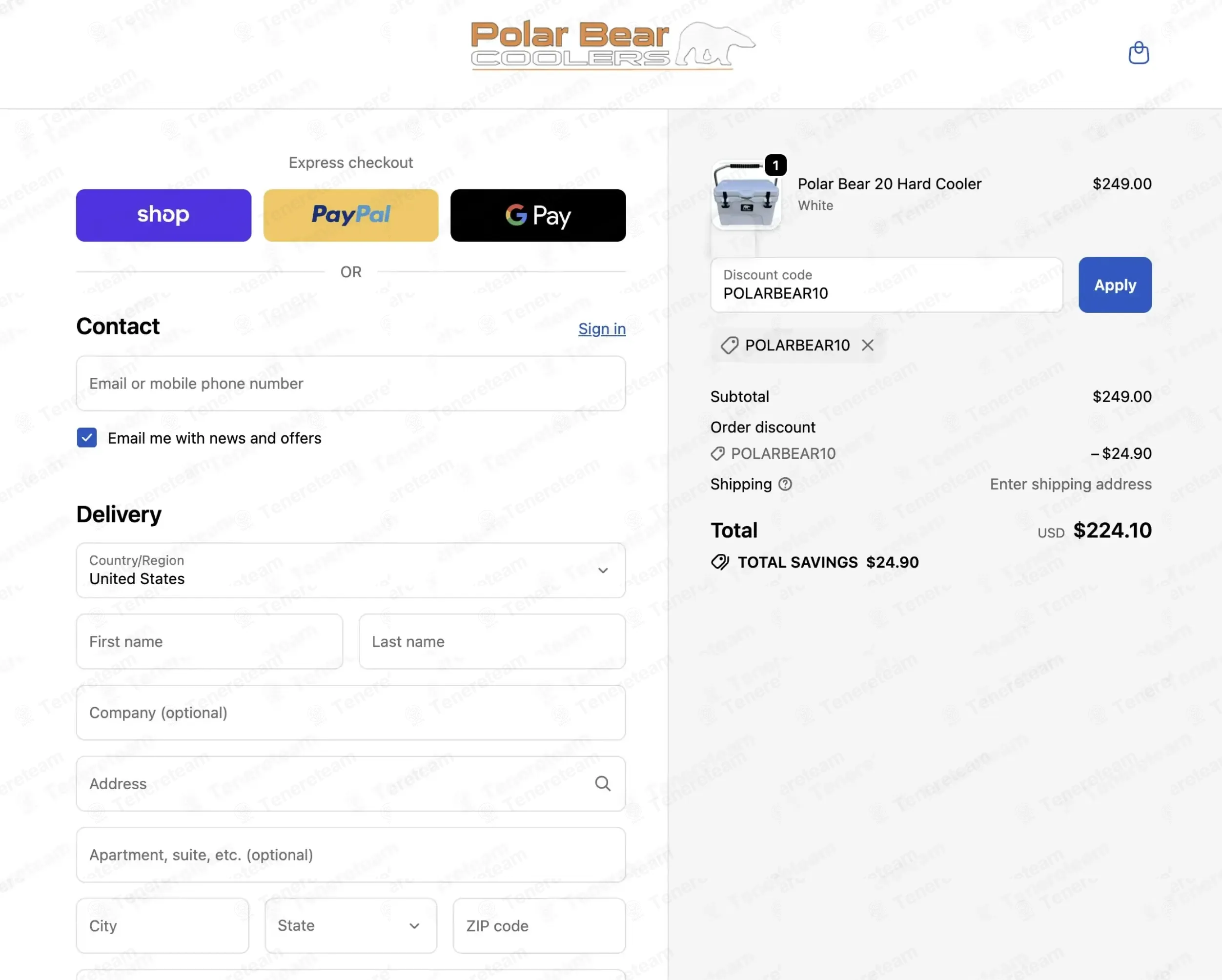Open the shopping bag cart icon
Viewport: 1222px width, 980px height.
[1138, 53]
